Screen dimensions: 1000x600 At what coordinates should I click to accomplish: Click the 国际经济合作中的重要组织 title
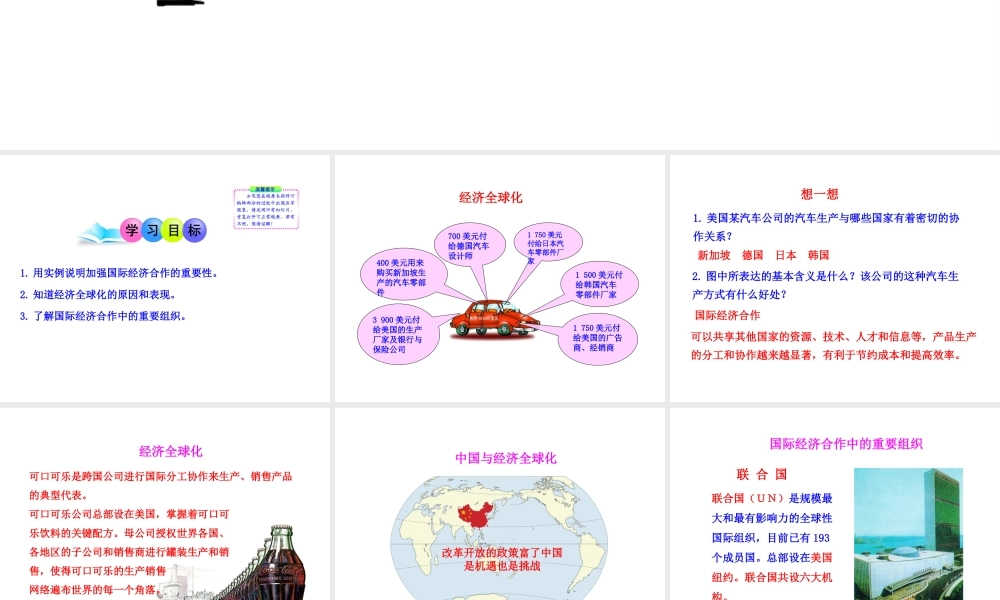coord(846,444)
